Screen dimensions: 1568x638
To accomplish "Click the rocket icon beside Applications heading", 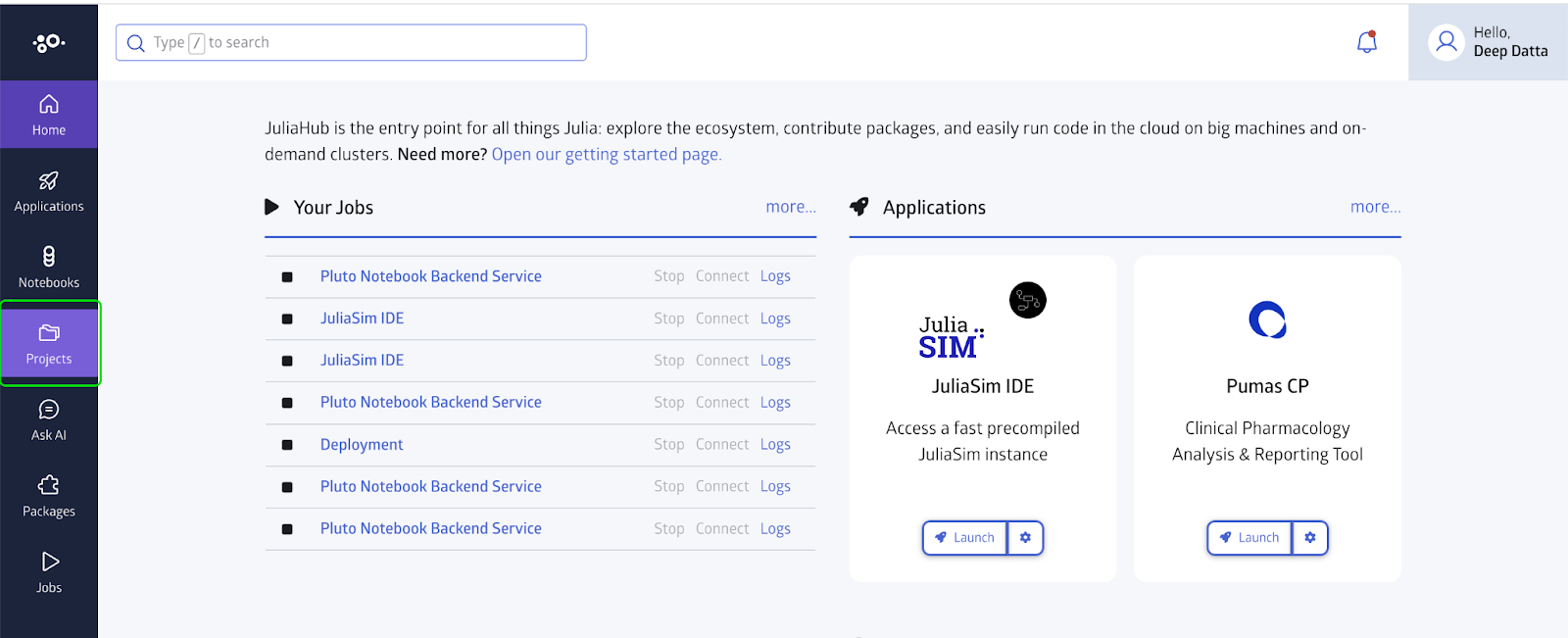I will tap(859, 206).
